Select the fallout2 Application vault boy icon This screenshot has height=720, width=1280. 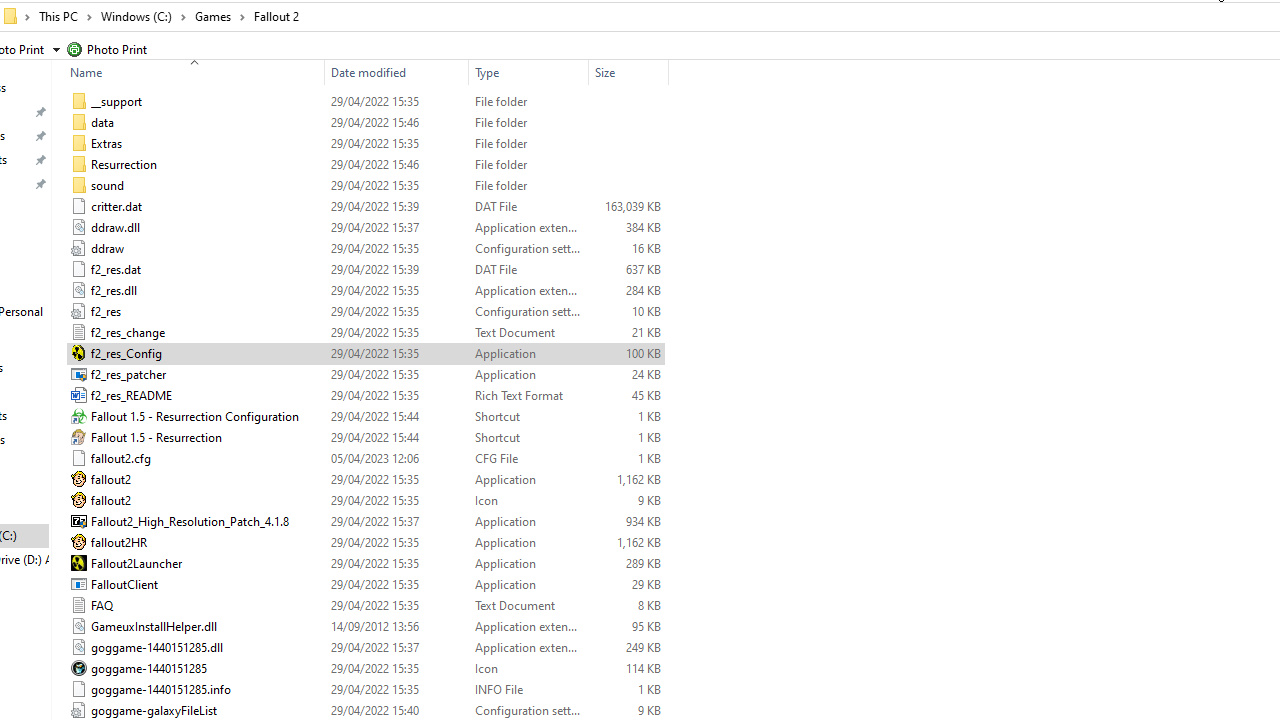pyautogui.click(x=79, y=479)
